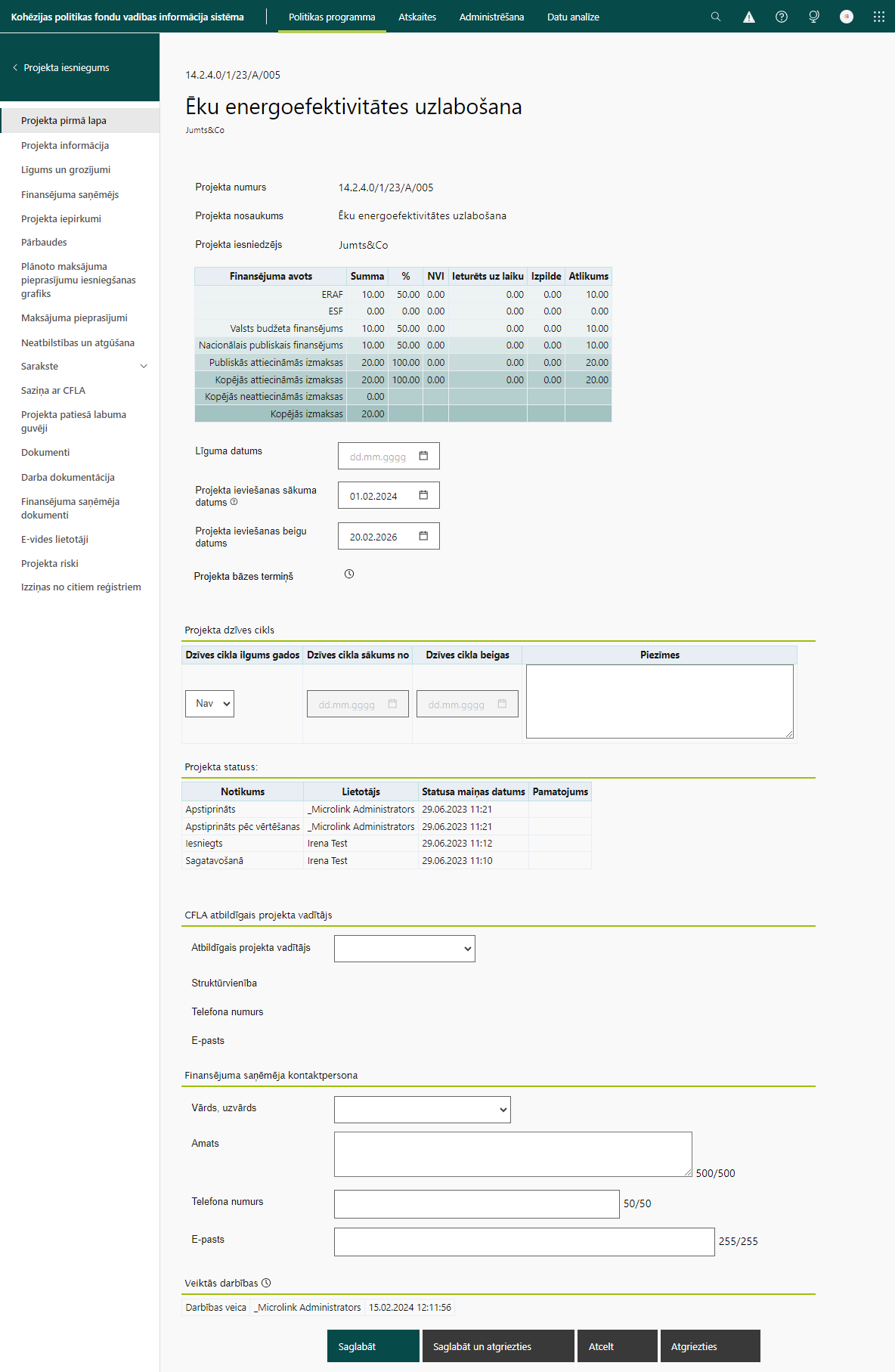Viewport: 895px width, 1372px height.
Task: Click info icon next to ieviešanas sākuma datums
Action: click(234, 502)
